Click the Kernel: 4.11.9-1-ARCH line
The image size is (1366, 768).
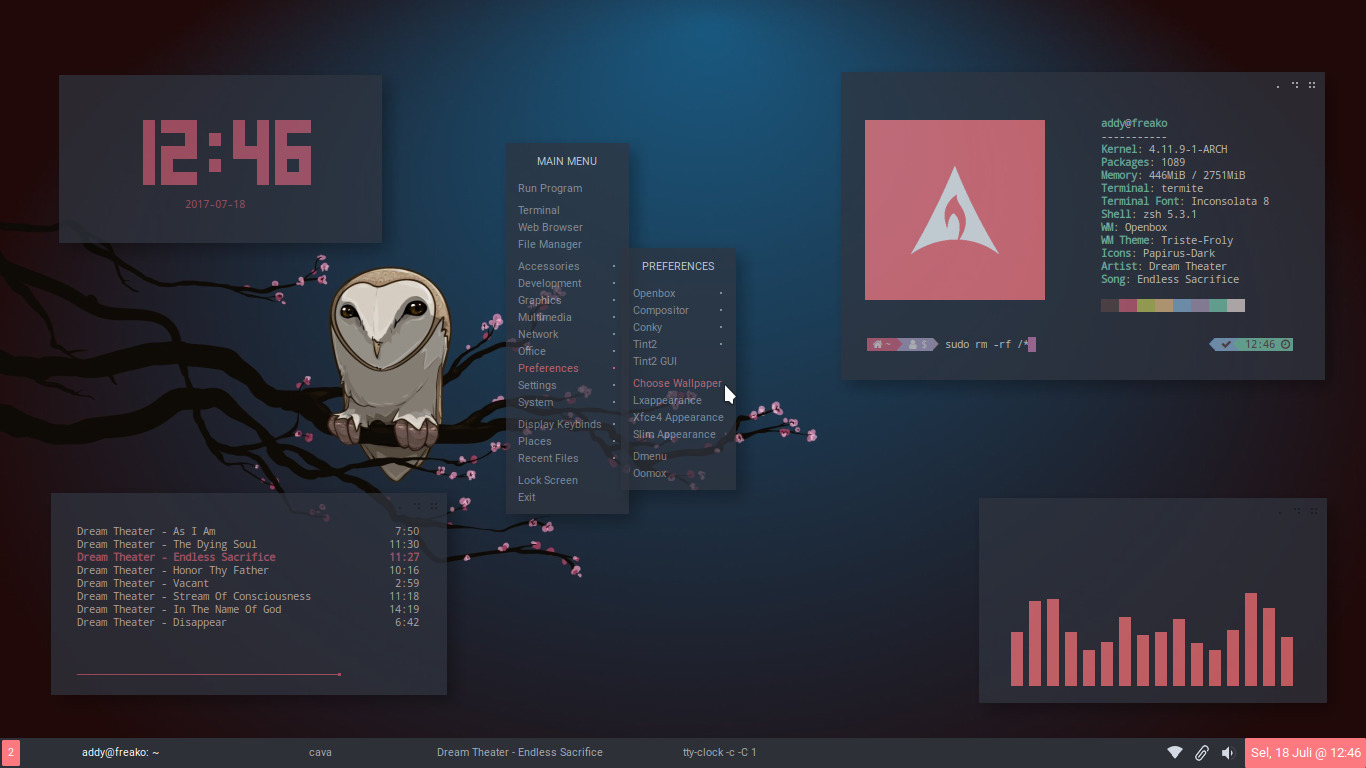(x=1164, y=149)
